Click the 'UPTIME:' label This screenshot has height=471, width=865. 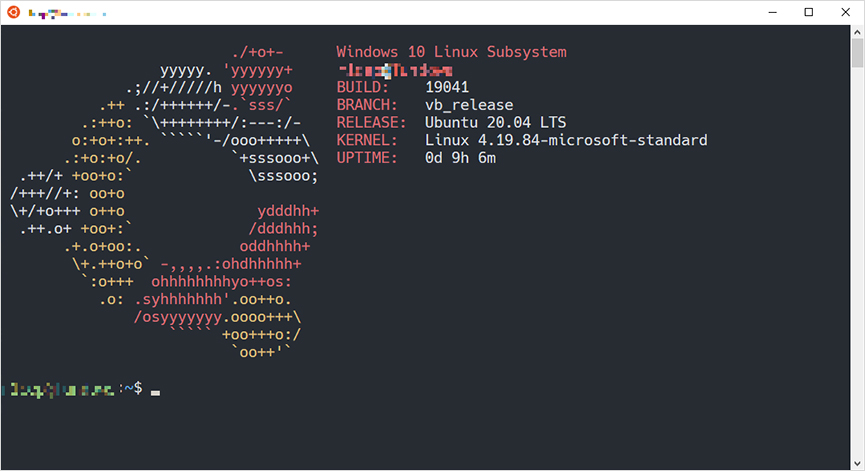[367, 158]
